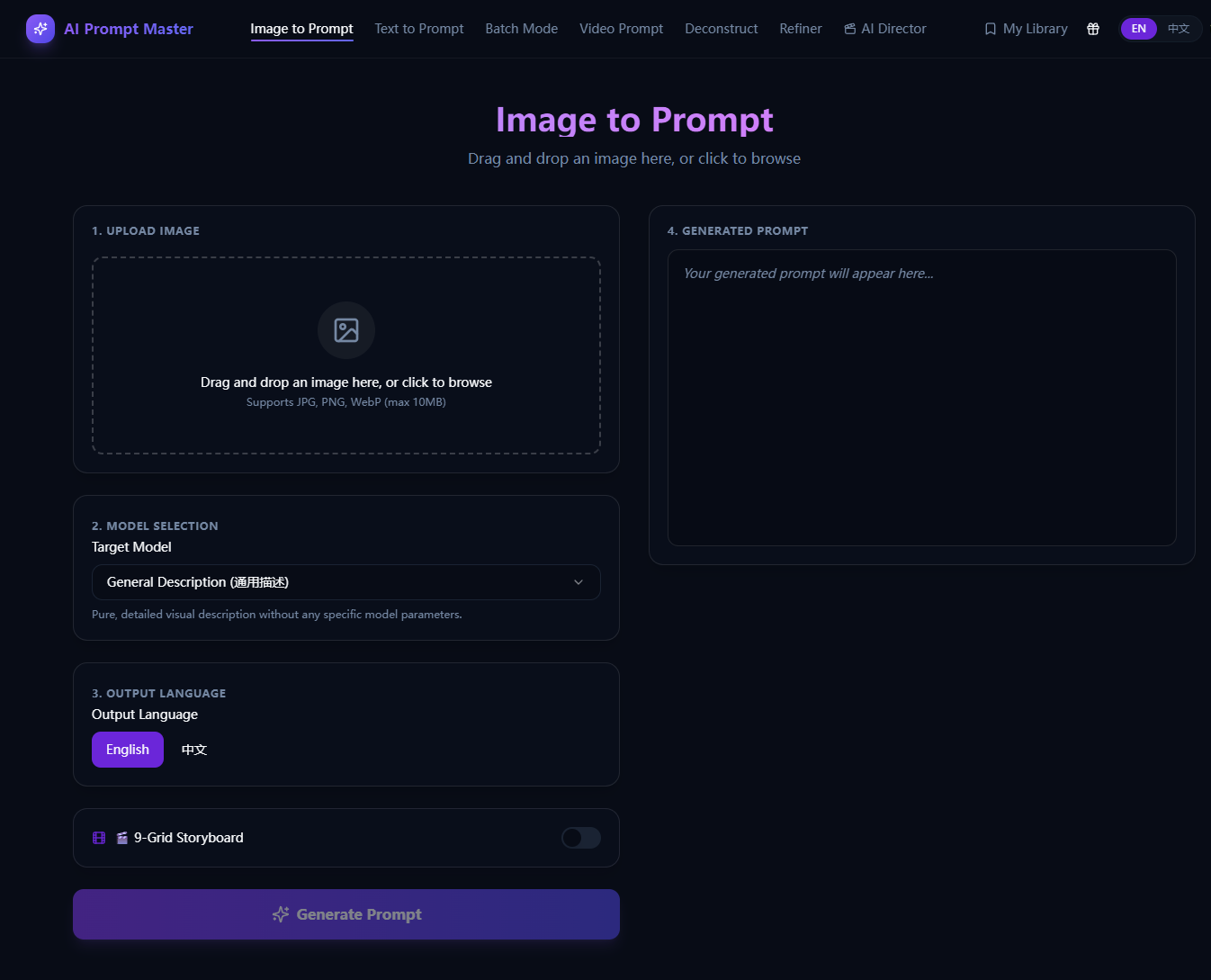Open the Deconstruct tool
The height and width of the screenshot is (980, 1211).
click(721, 28)
